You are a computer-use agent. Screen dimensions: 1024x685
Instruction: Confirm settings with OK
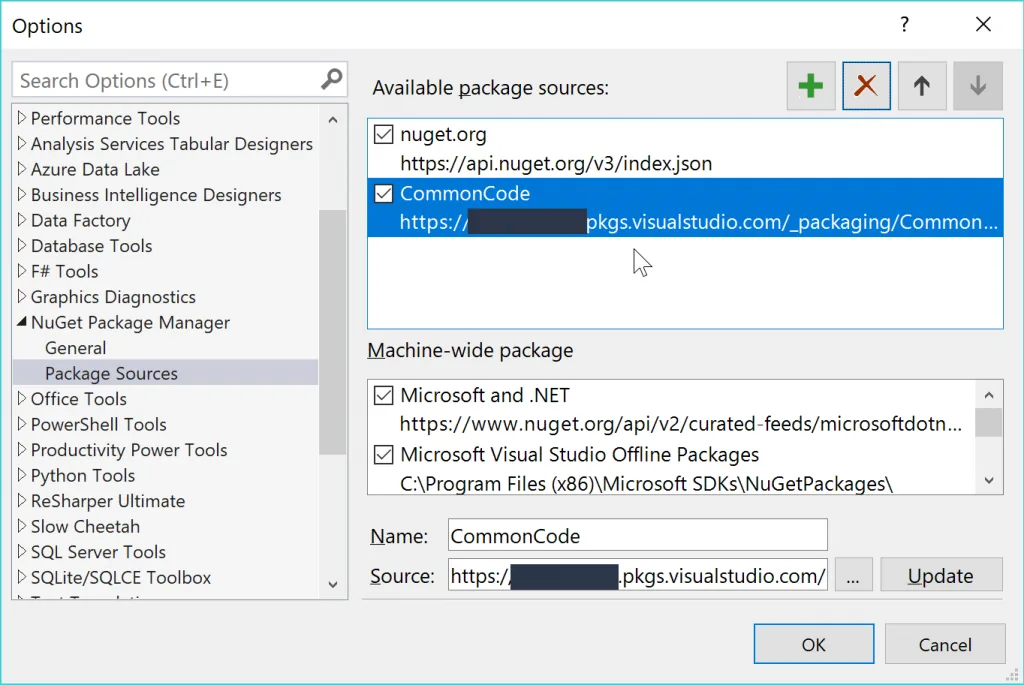[813, 643]
